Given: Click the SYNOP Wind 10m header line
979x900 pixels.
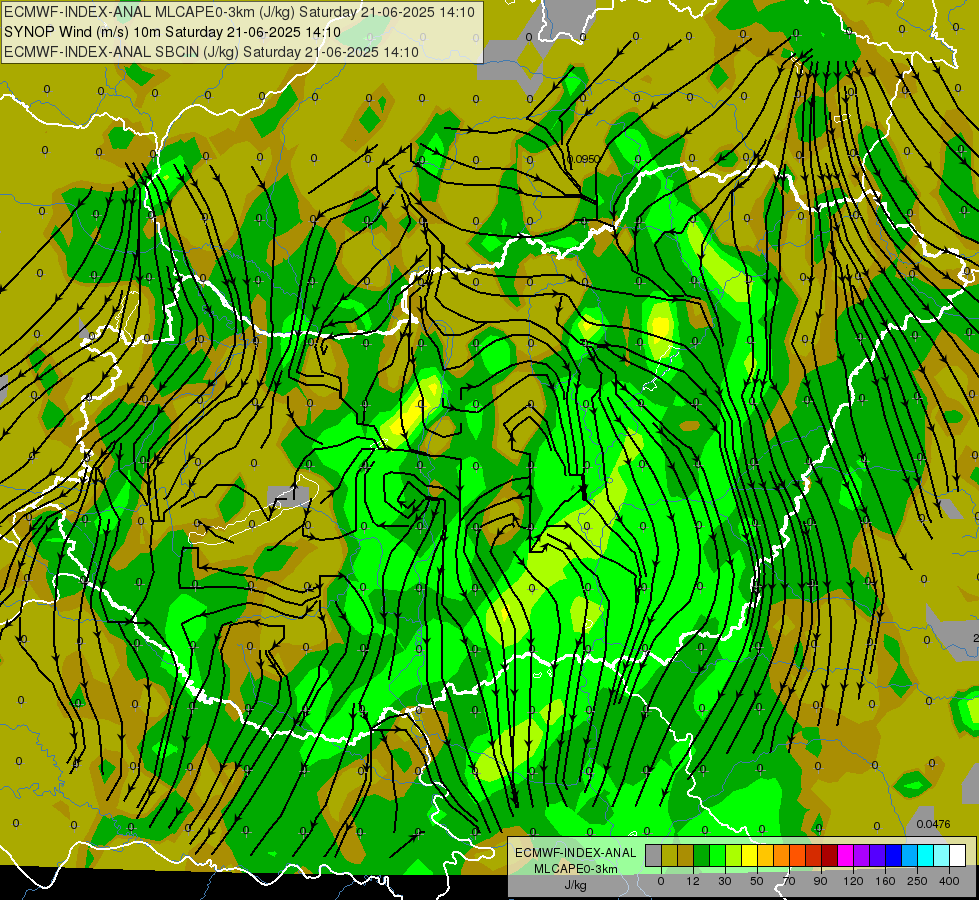Looking at the screenshot, I should coord(172,32).
